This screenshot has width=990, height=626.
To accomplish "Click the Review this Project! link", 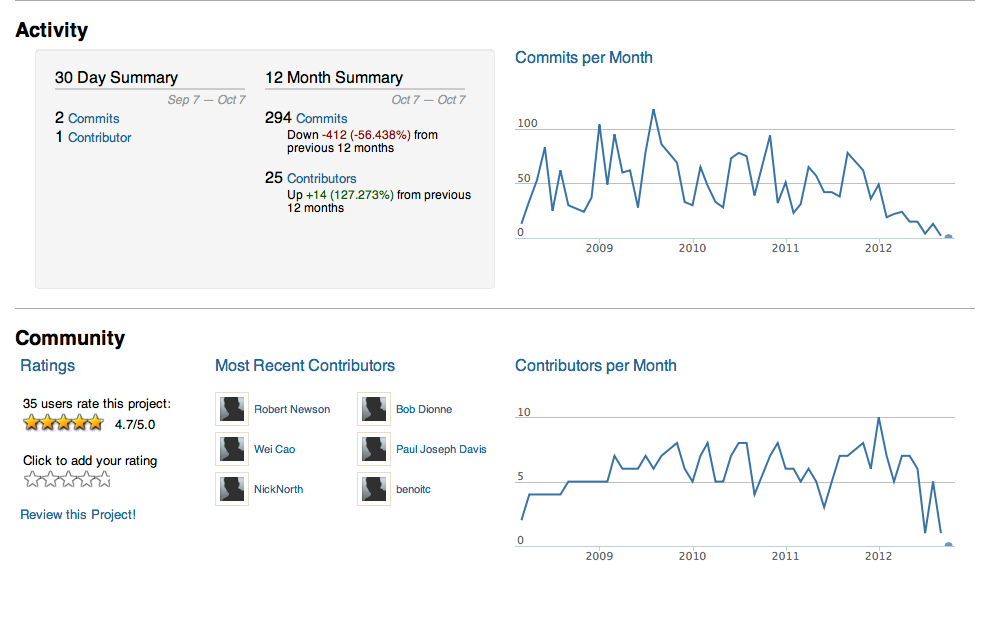I will click(x=78, y=514).
